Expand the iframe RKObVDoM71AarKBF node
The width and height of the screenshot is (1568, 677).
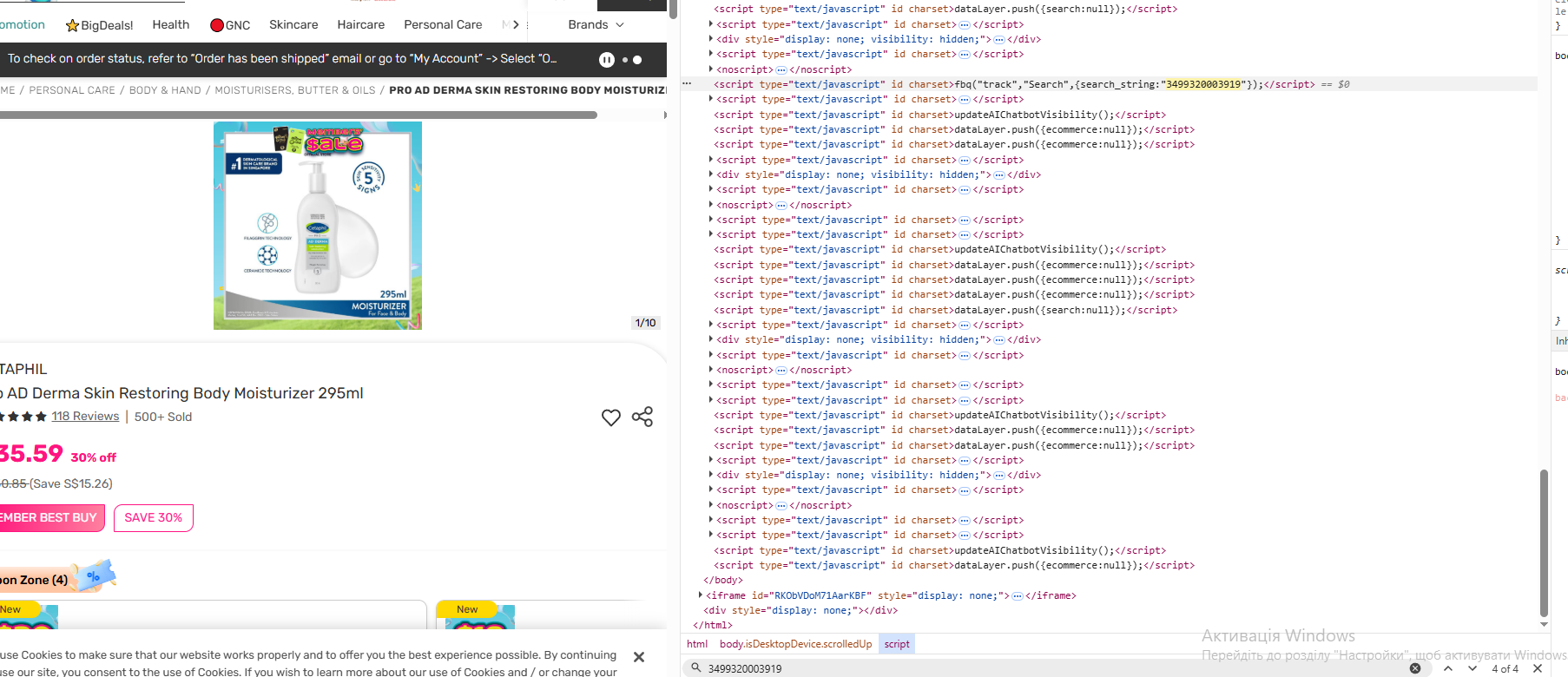click(701, 595)
